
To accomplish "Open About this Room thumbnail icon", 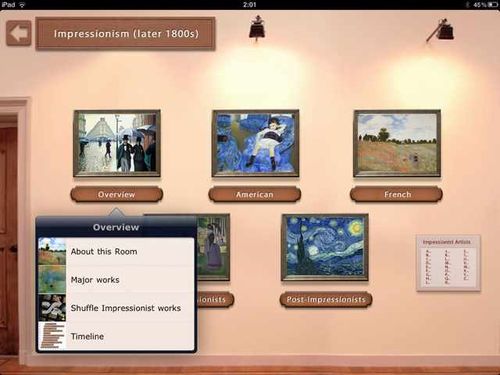I will tap(52, 252).
